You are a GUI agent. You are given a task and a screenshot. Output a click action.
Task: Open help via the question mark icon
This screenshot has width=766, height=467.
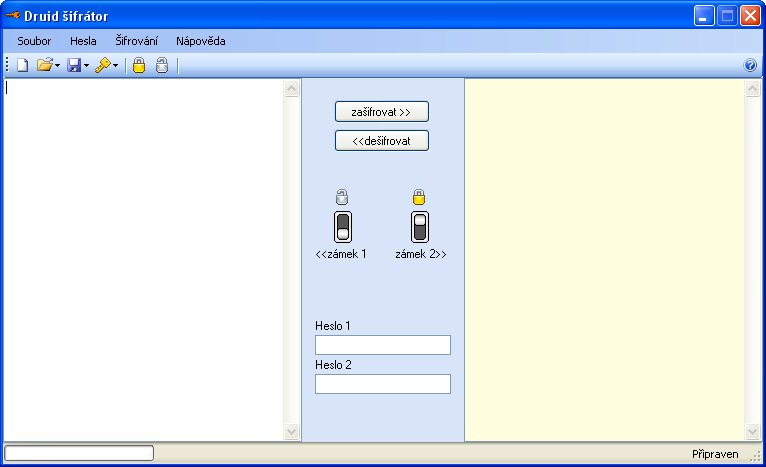(x=750, y=65)
